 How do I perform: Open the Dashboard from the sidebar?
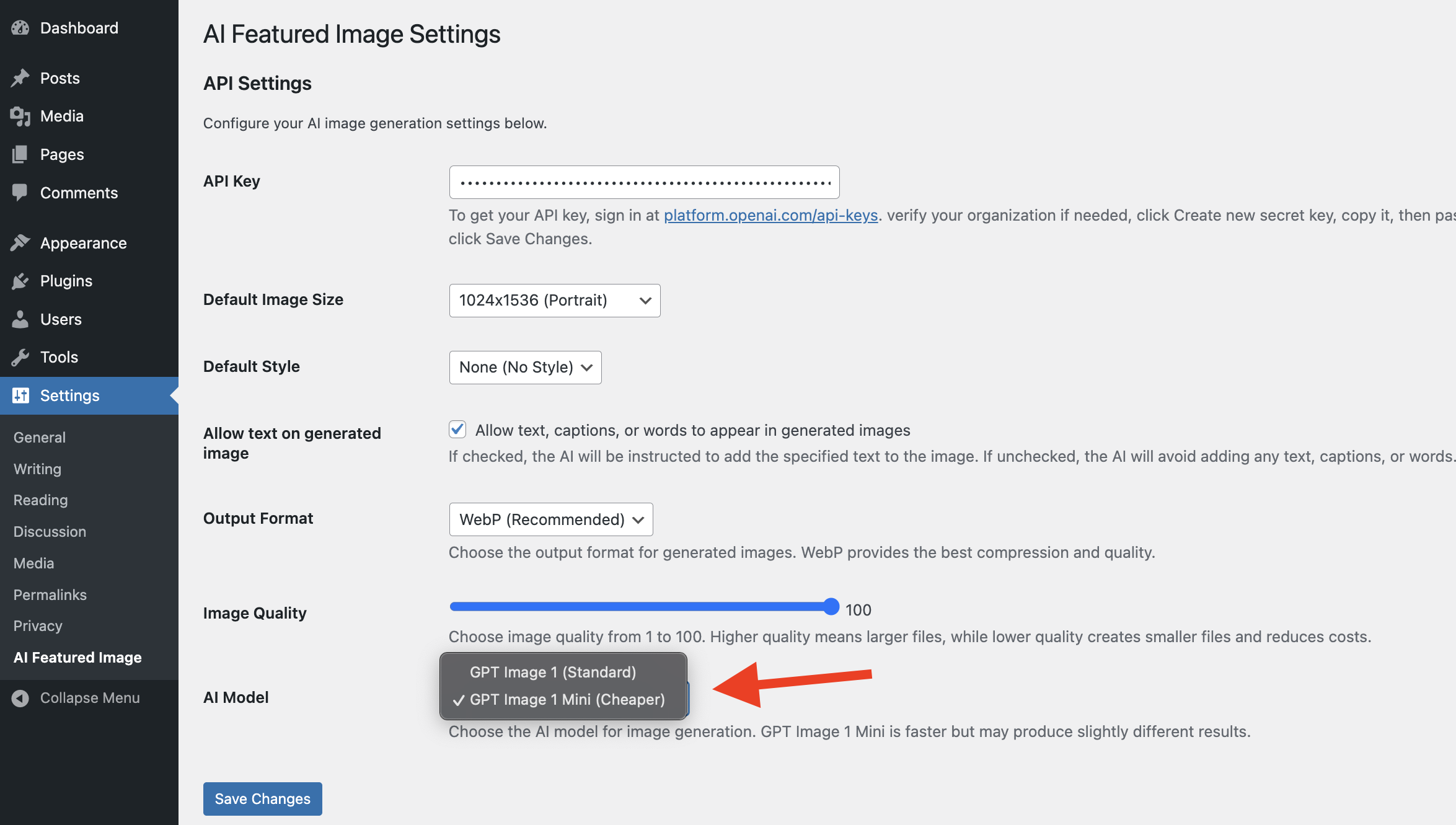pos(21,28)
